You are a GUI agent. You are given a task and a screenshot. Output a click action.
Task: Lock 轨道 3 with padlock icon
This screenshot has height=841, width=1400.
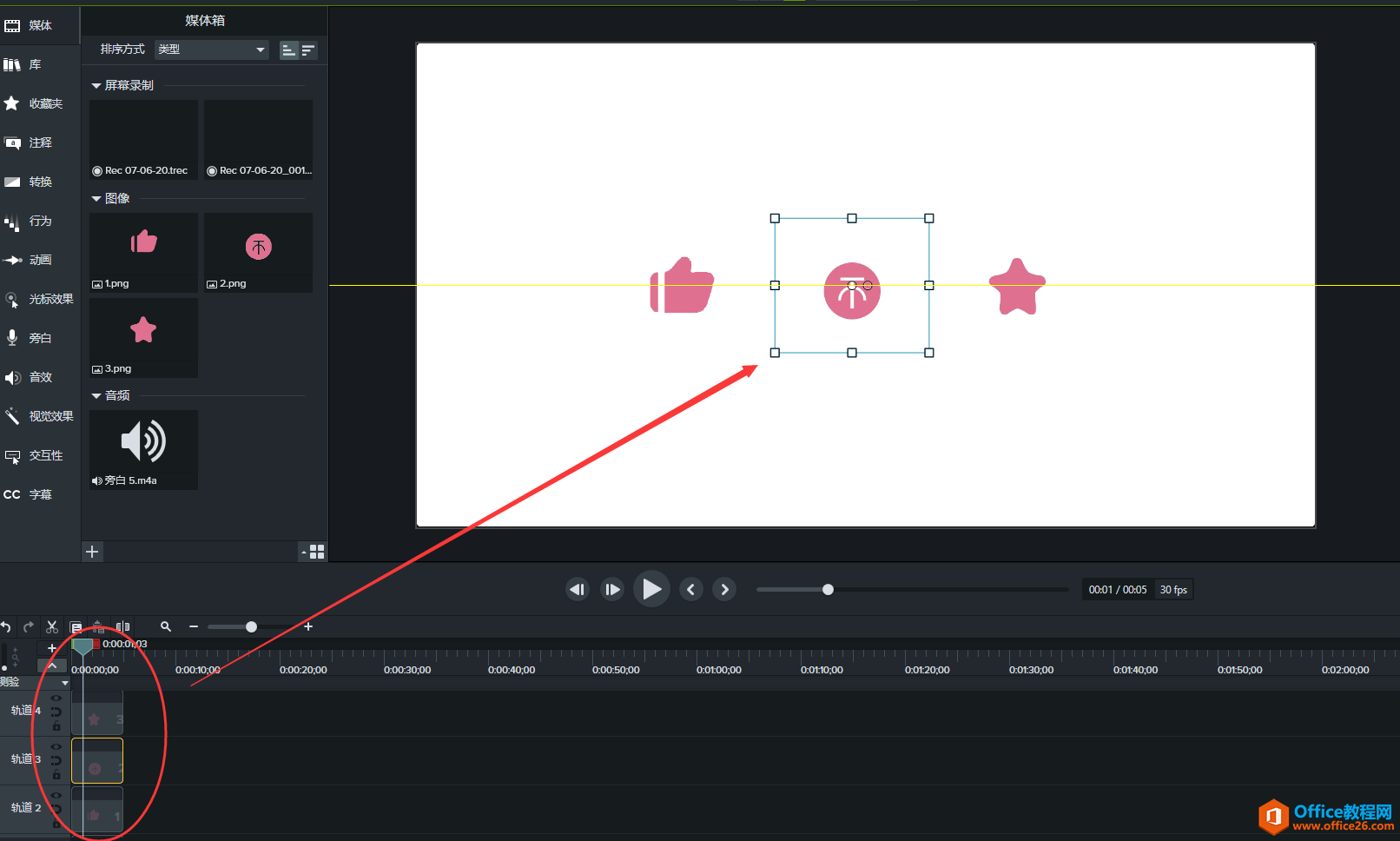coord(56,774)
